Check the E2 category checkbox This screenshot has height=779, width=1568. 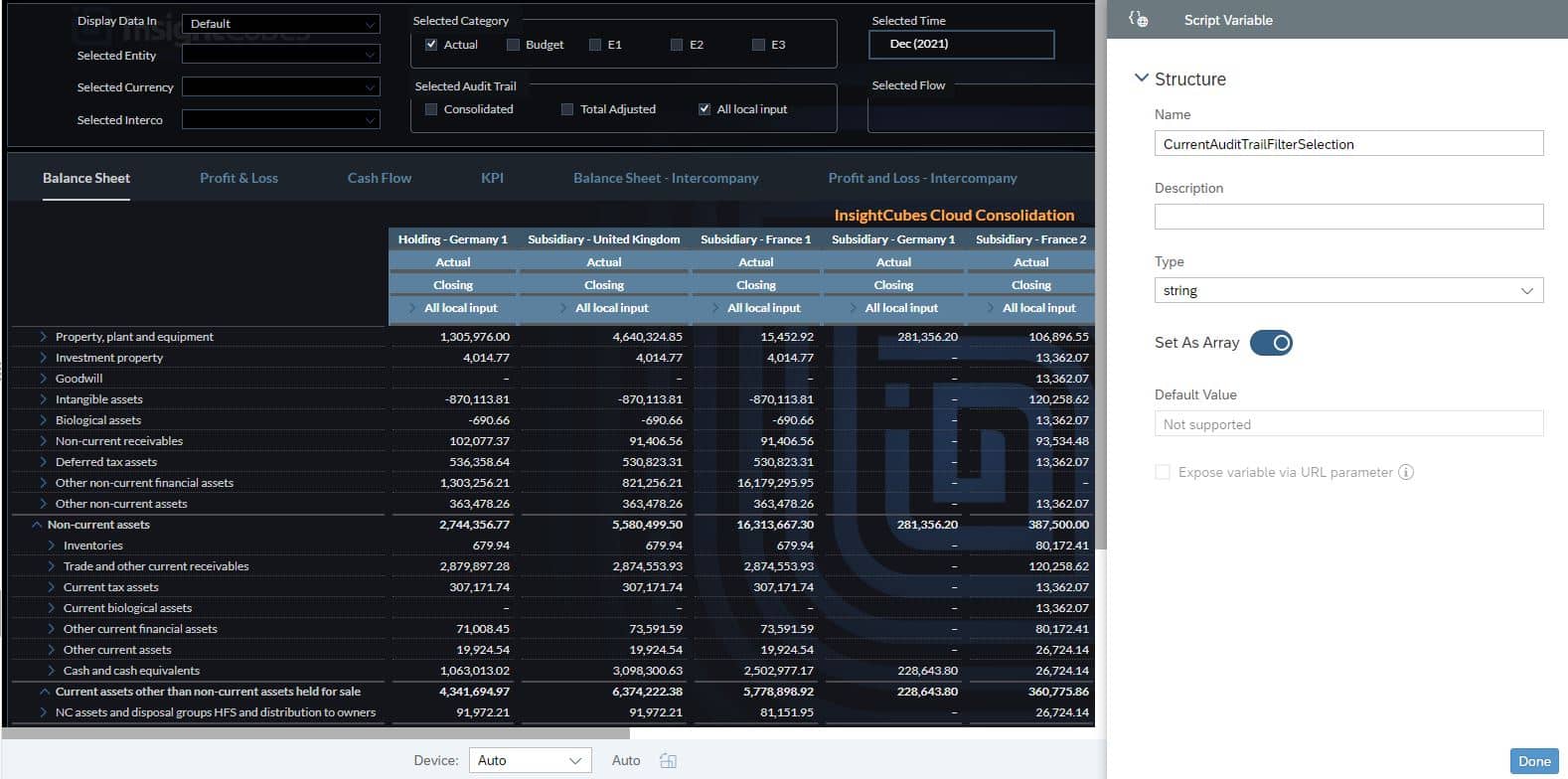(677, 45)
